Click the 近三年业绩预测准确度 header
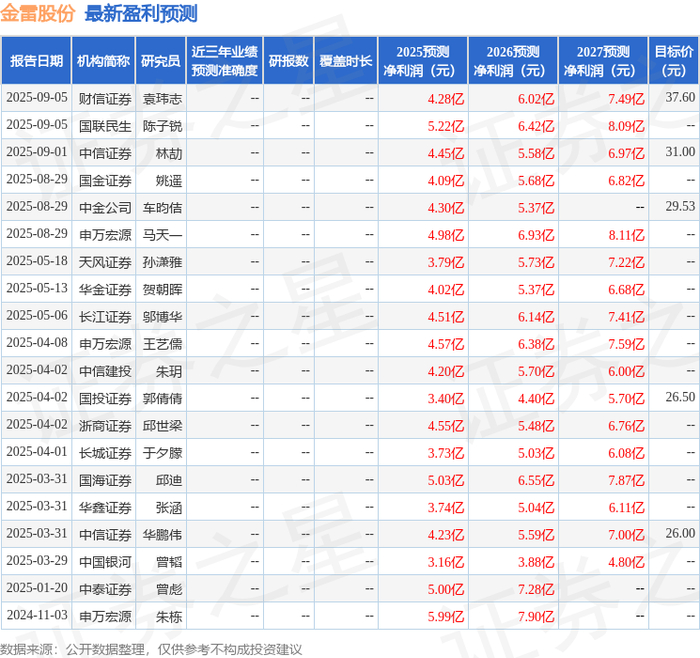This screenshot has height=658, width=700. pyautogui.click(x=225, y=61)
